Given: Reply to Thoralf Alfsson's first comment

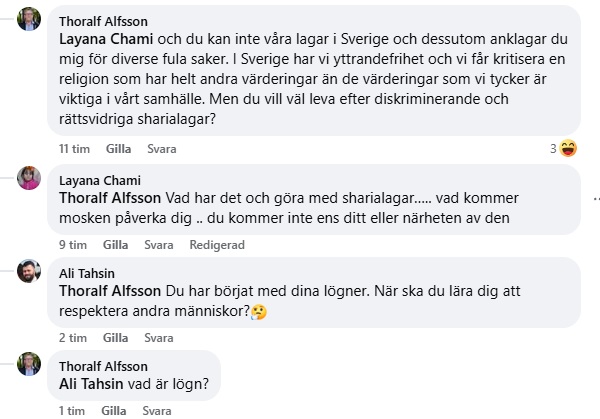Looking at the screenshot, I should (x=162, y=149).
